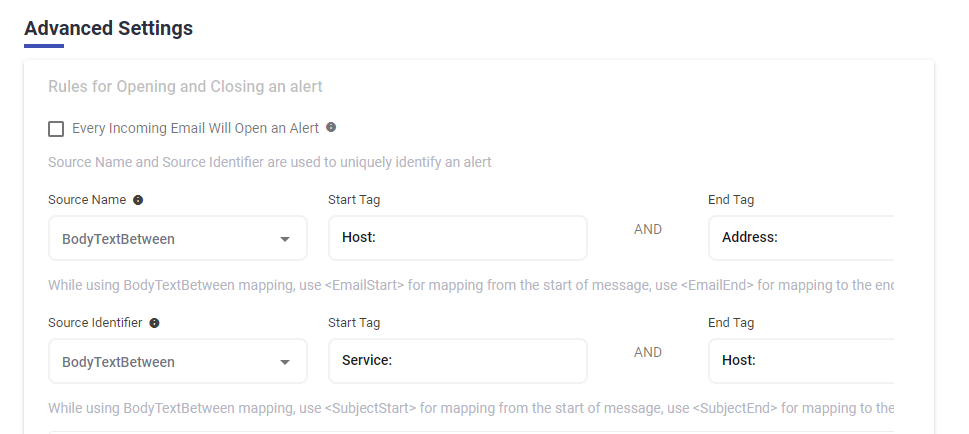The image size is (969, 434).
Task: Click the AND label in Source Identifier row
Action: pyautogui.click(x=648, y=353)
